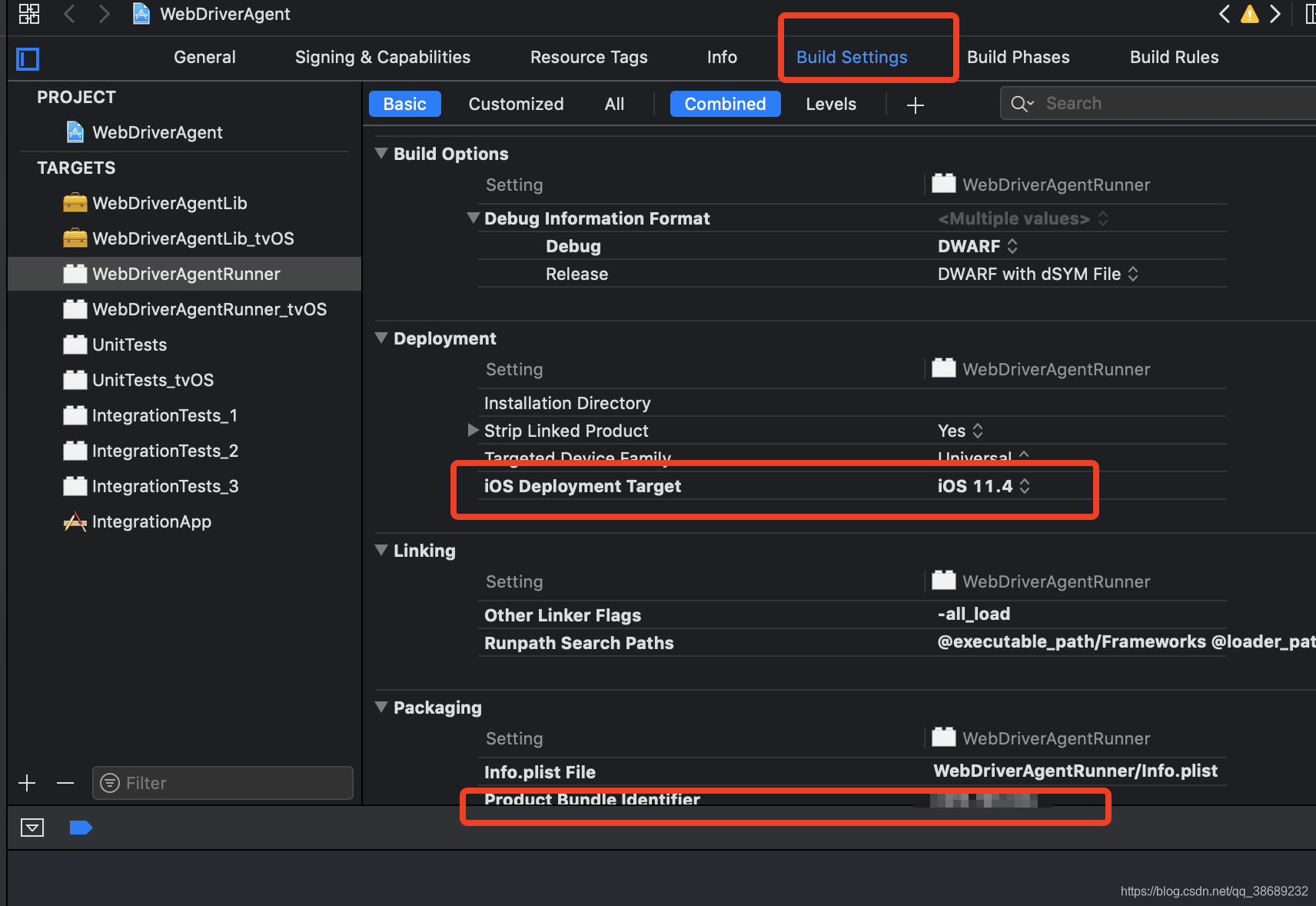Focus the targets Filter field
Viewport: 1316px width, 906px height.
[x=223, y=783]
